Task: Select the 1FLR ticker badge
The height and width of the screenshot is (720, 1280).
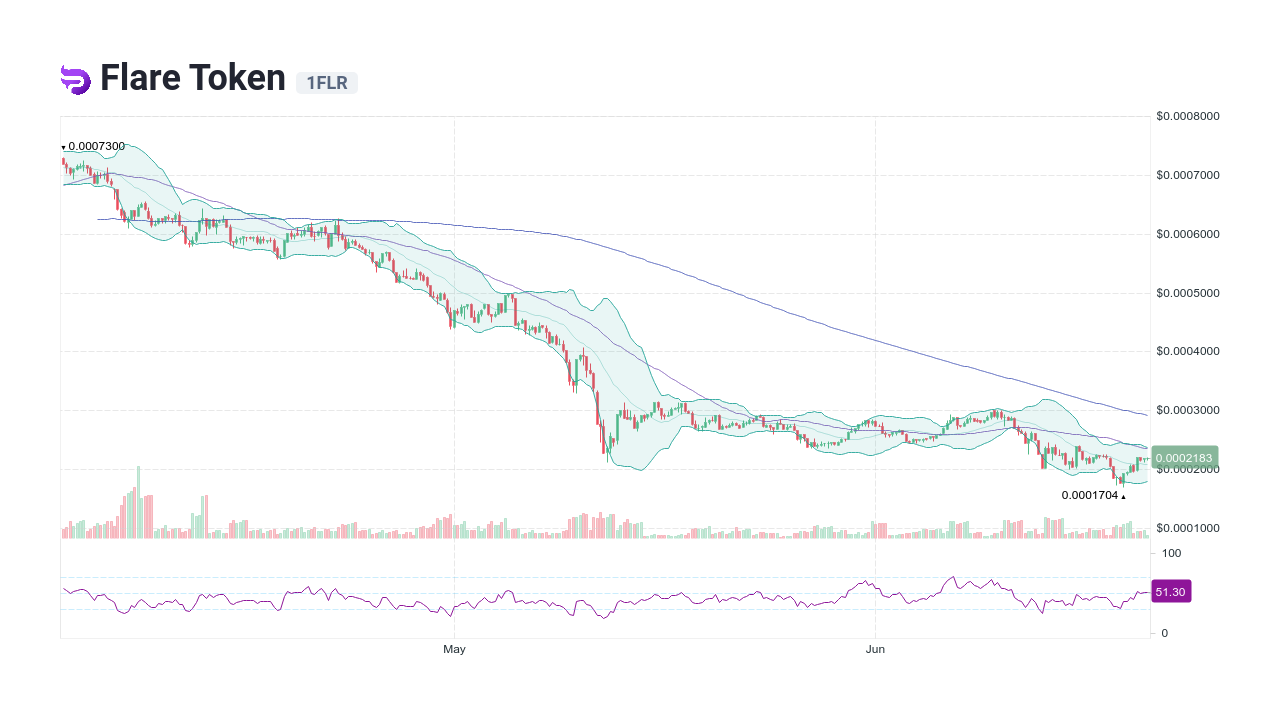Action: pos(327,83)
